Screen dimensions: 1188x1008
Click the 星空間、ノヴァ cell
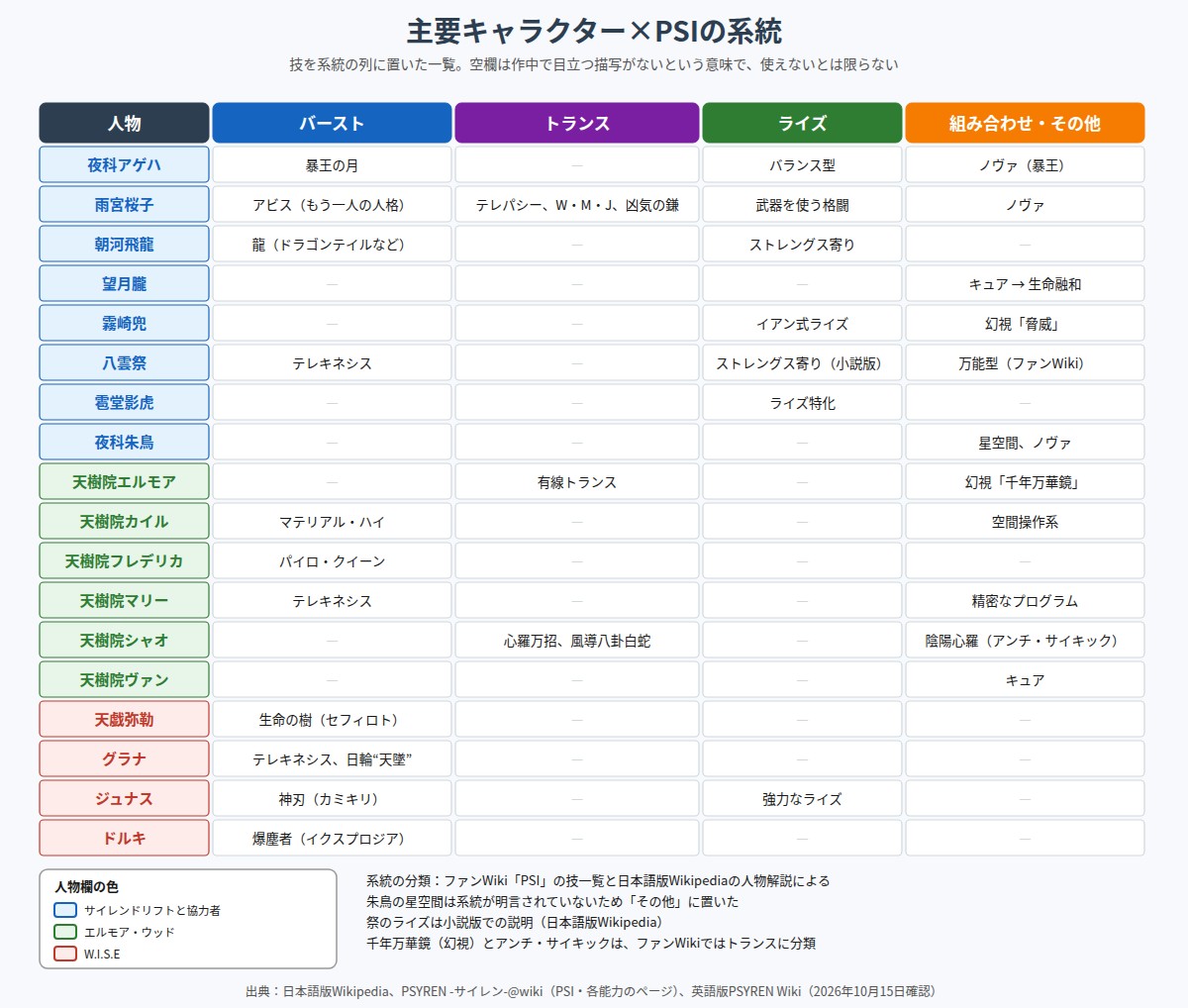pos(1025,442)
